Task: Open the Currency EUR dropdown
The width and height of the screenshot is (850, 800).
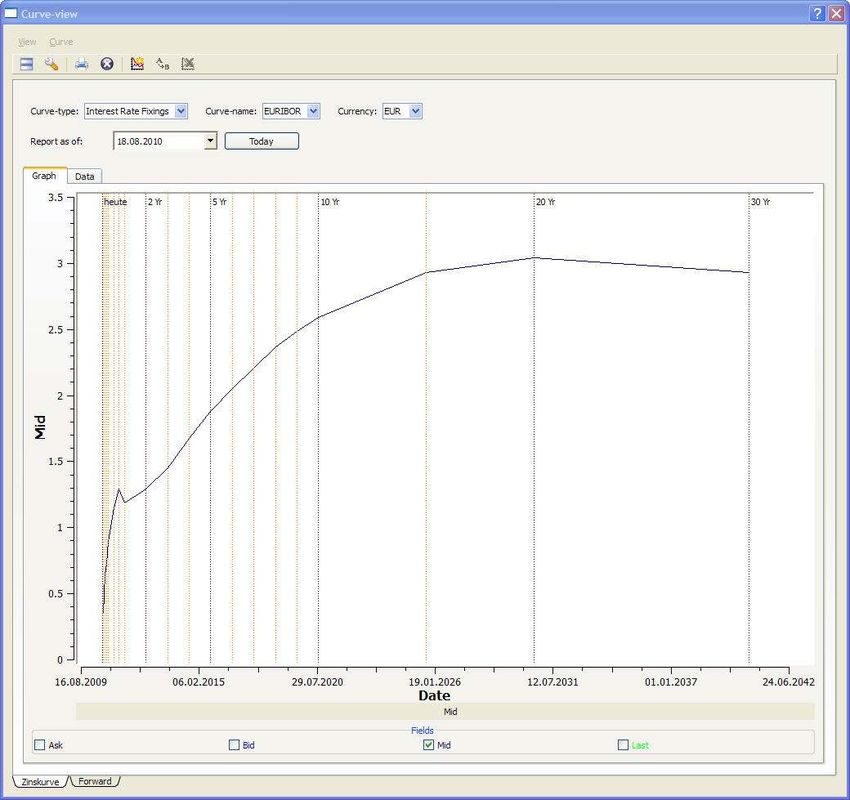Action: point(416,111)
